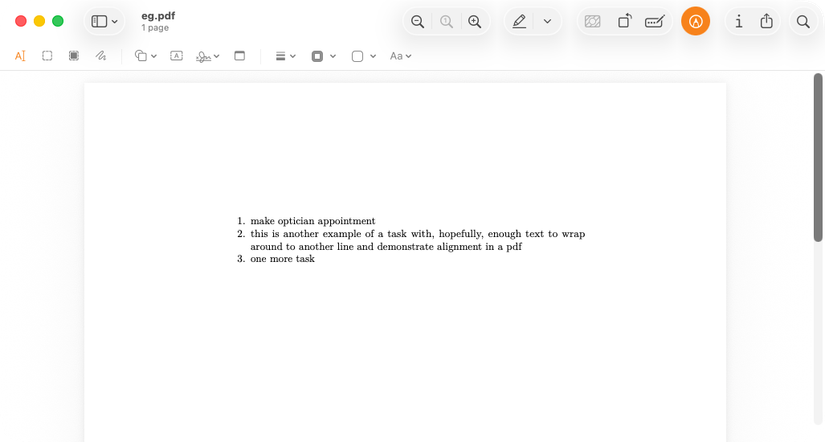Open the search magnifier in toolbar

click(803, 21)
